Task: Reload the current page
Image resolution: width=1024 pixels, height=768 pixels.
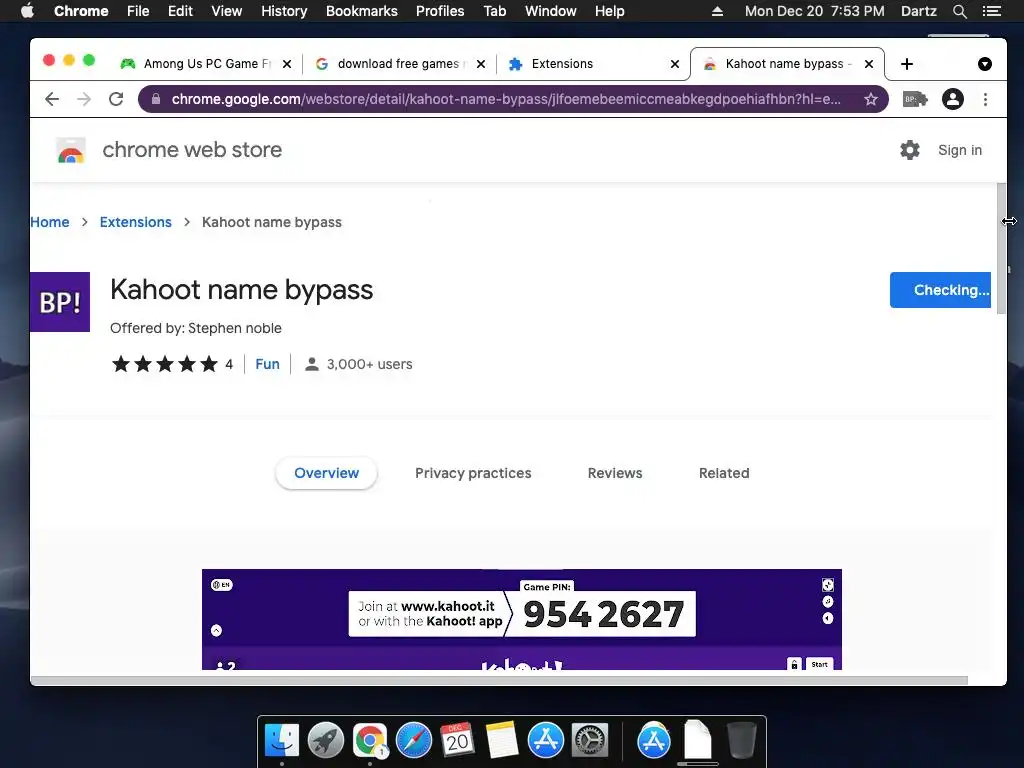Action: tap(116, 99)
